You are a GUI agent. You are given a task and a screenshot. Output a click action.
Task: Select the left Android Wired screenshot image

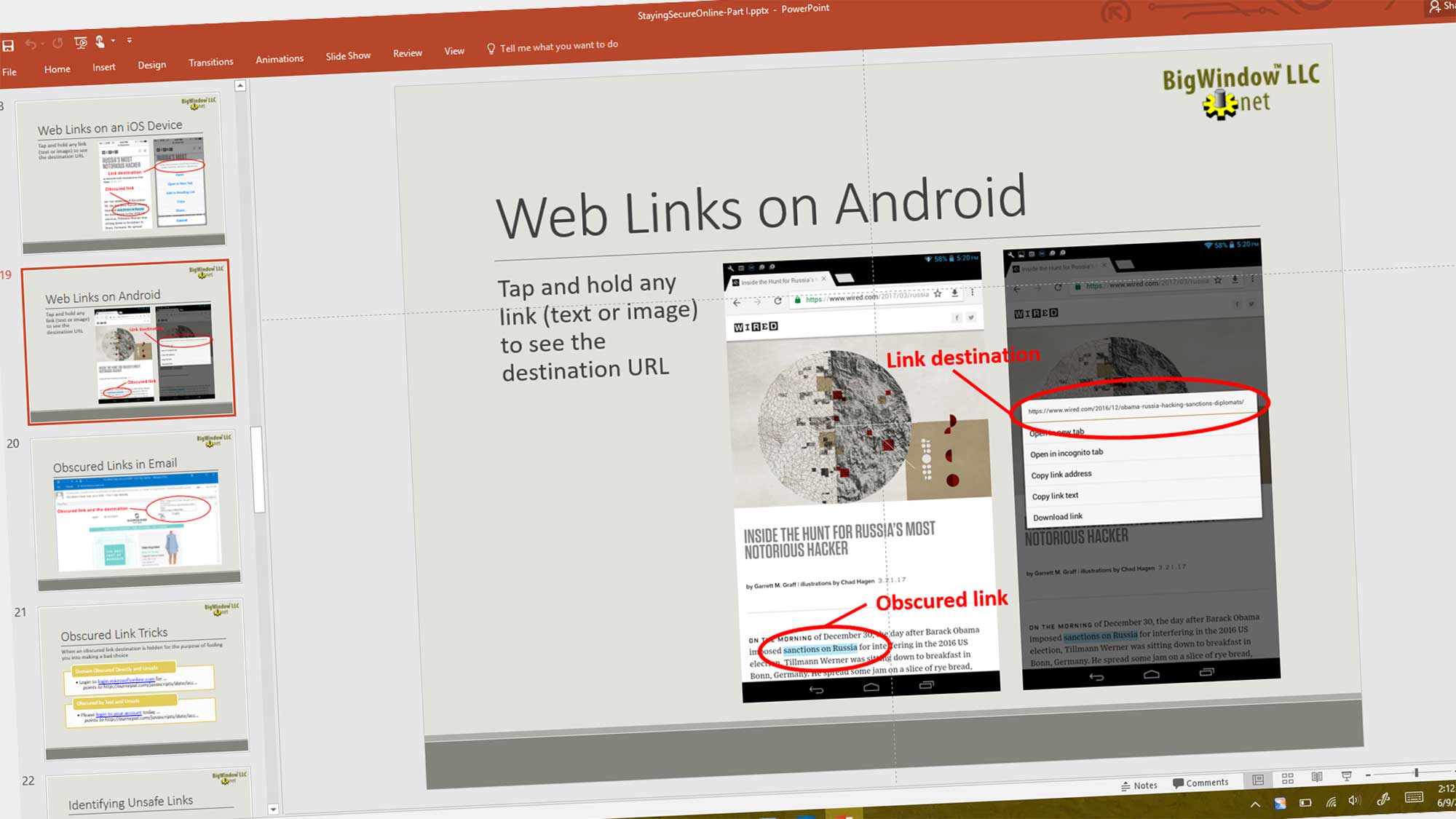pos(861,477)
